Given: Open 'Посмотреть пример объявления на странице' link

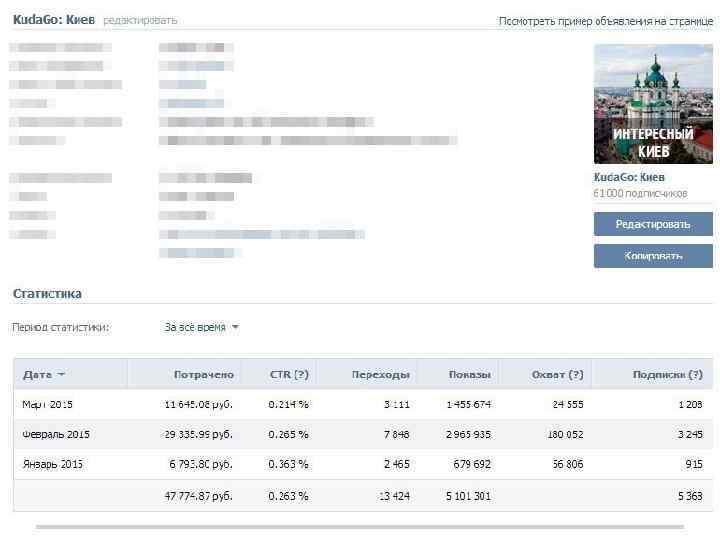Looking at the screenshot, I should pos(606,21).
